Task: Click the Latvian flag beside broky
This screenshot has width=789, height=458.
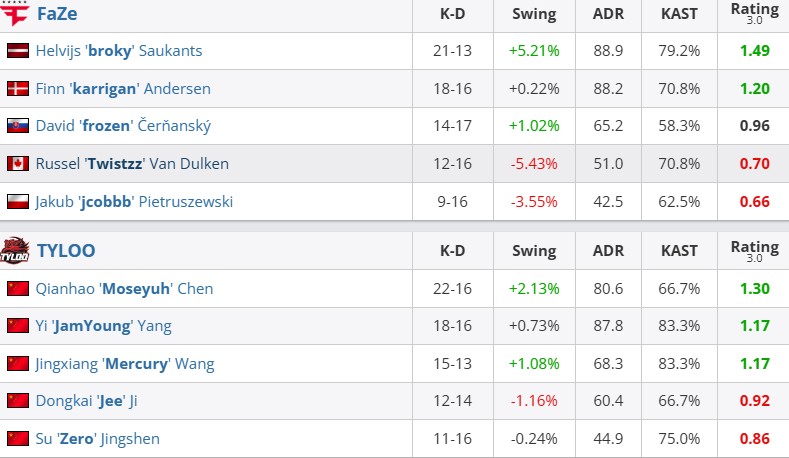Action: (18, 51)
